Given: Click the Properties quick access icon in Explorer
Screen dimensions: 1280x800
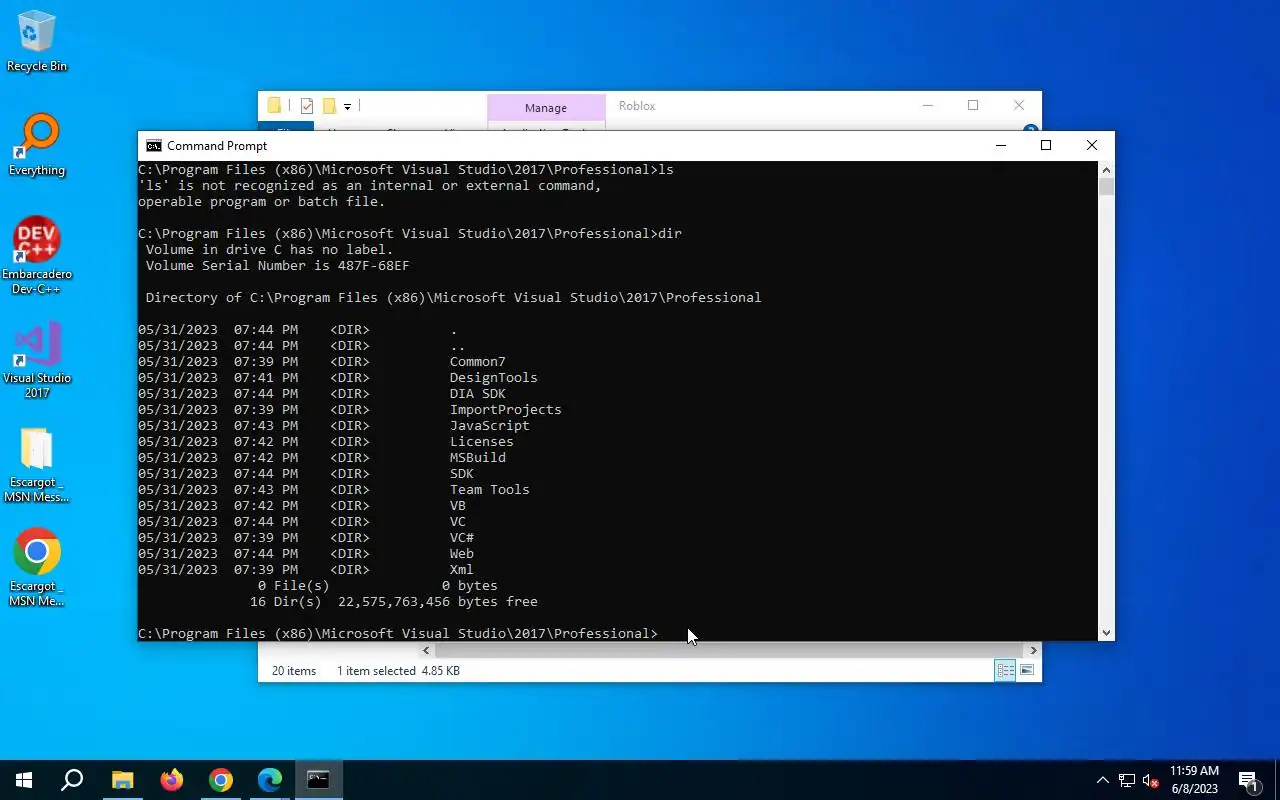Looking at the screenshot, I should pyautogui.click(x=307, y=106).
